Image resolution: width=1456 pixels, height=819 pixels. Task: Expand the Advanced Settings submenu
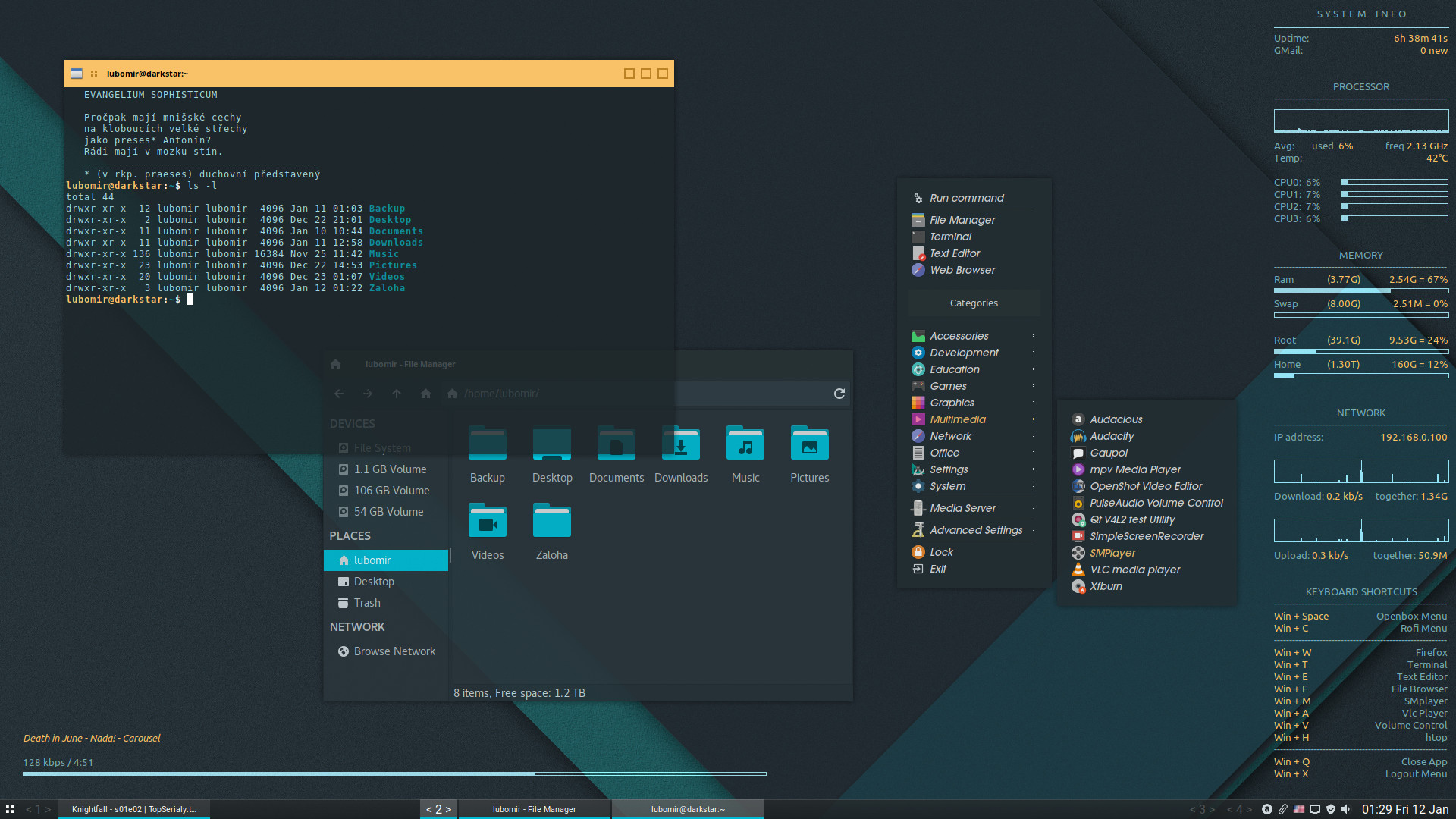[975, 530]
